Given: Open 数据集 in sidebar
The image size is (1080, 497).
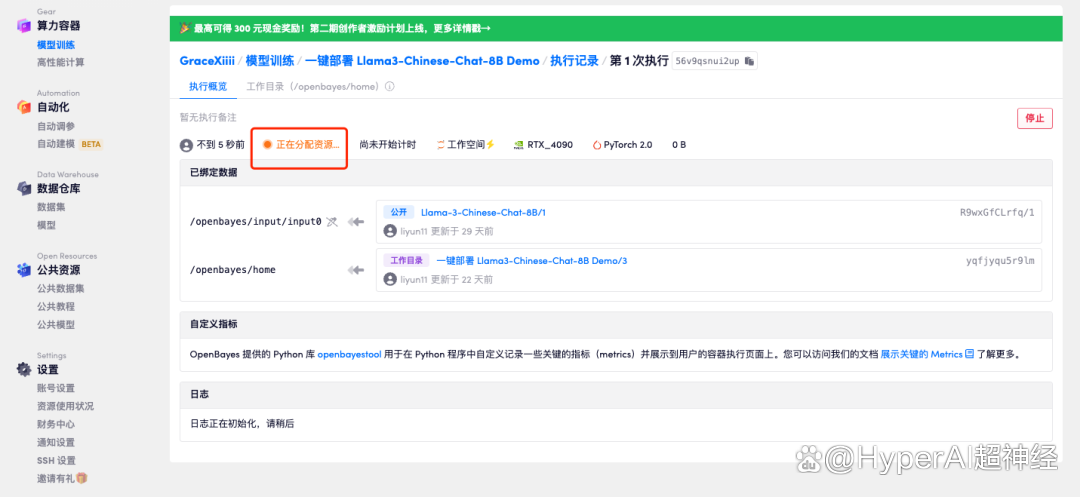Looking at the screenshot, I should coord(51,207).
